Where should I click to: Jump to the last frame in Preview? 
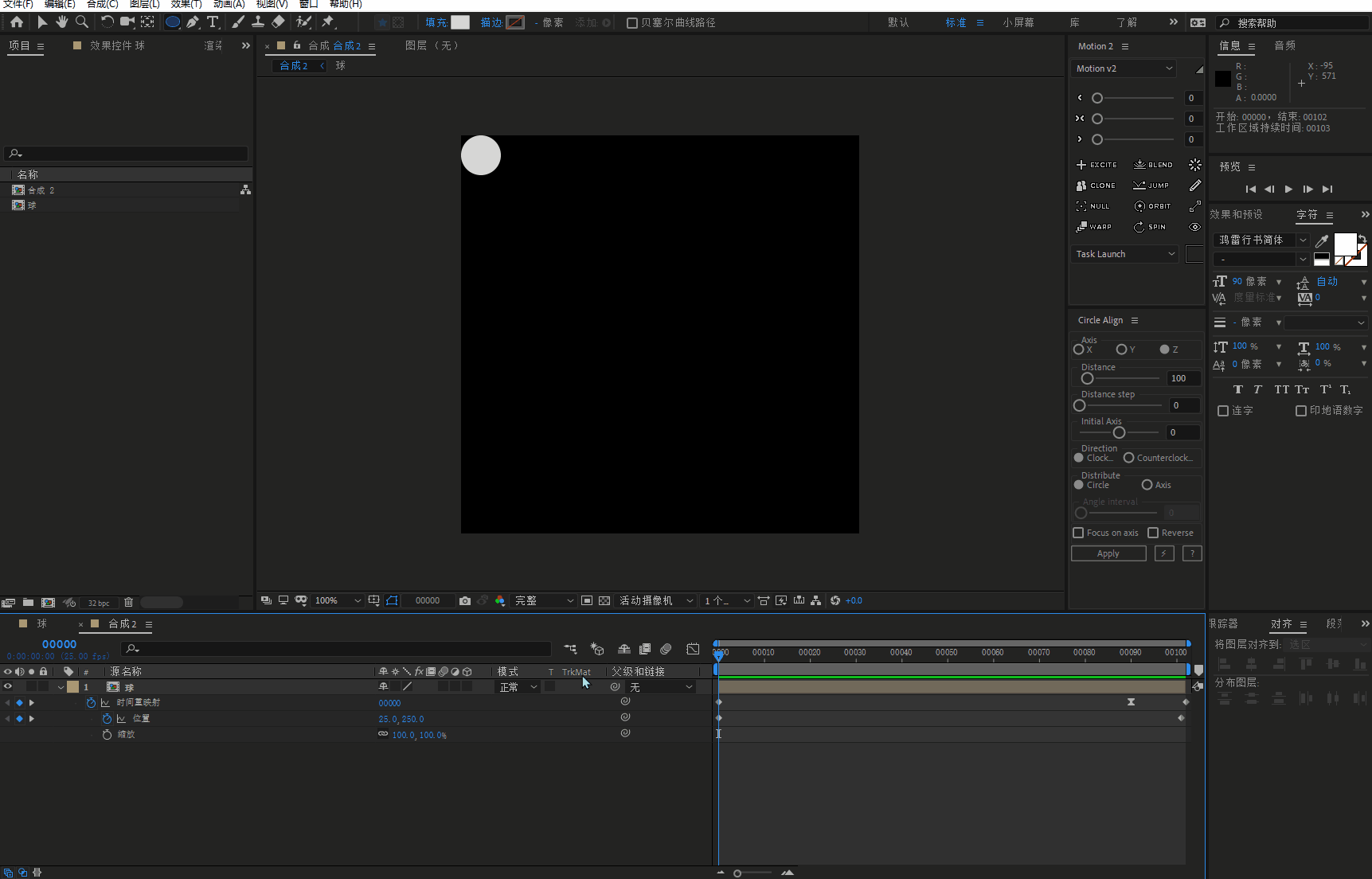coord(1327,189)
